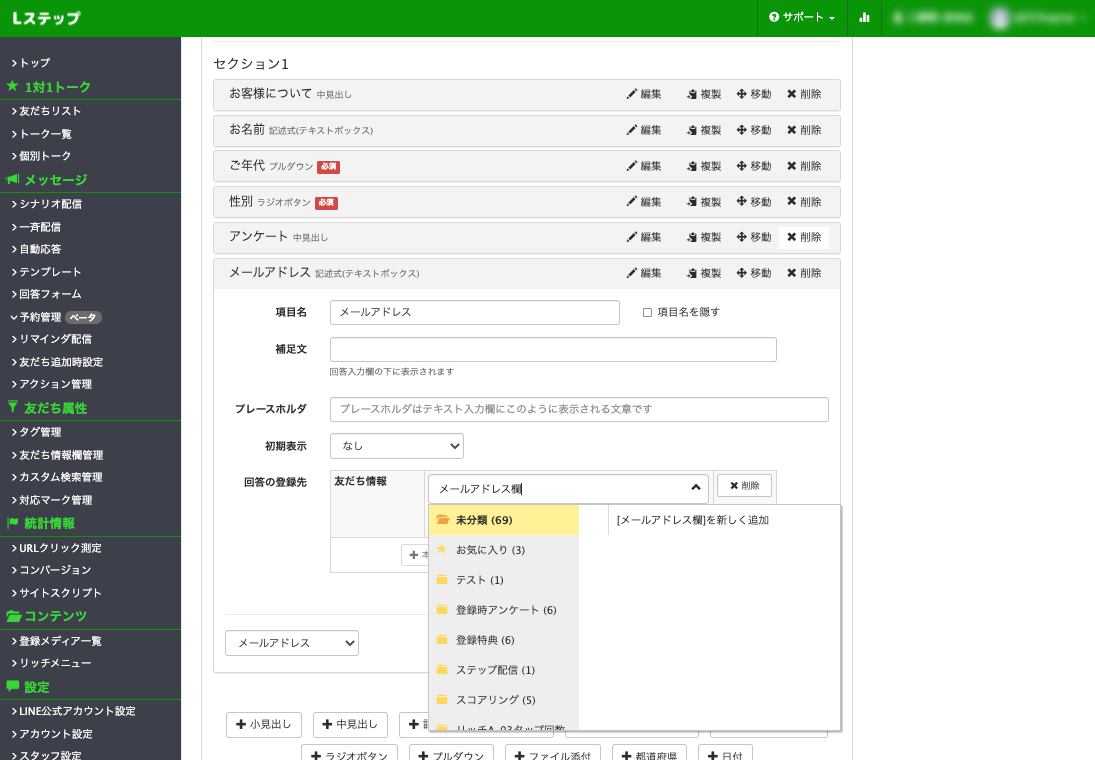Go to 友だちリスト in the sidebar
Viewport: 1095px width, 760px height.
tap(50, 111)
